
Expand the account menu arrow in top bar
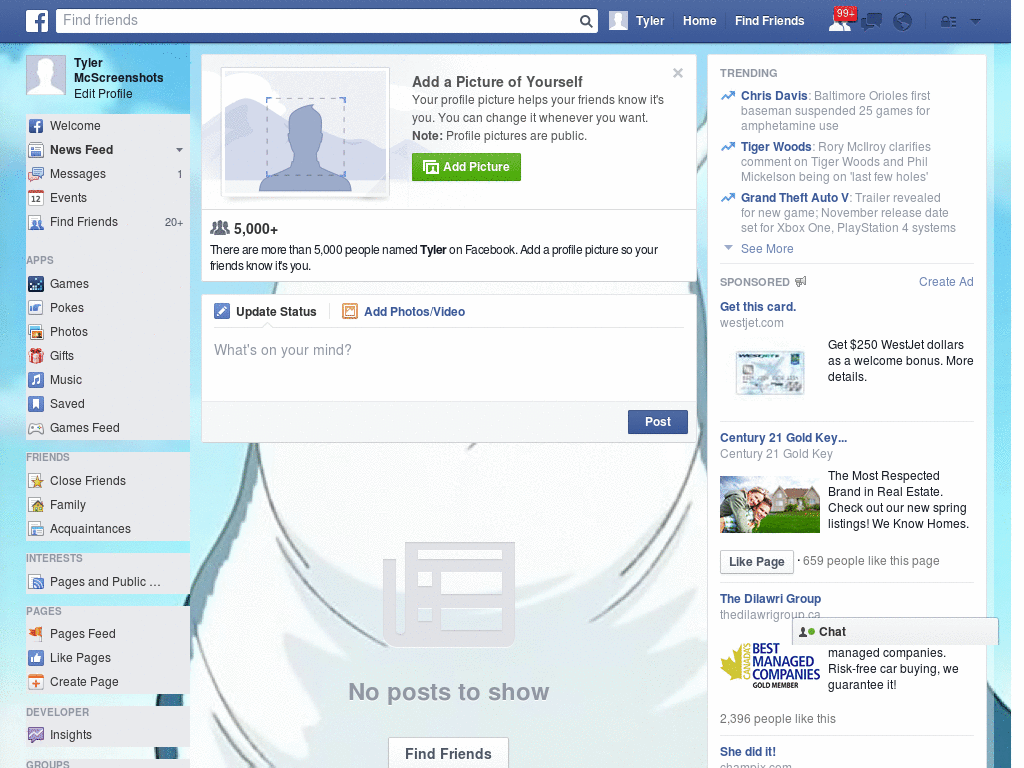pyautogui.click(x=976, y=22)
